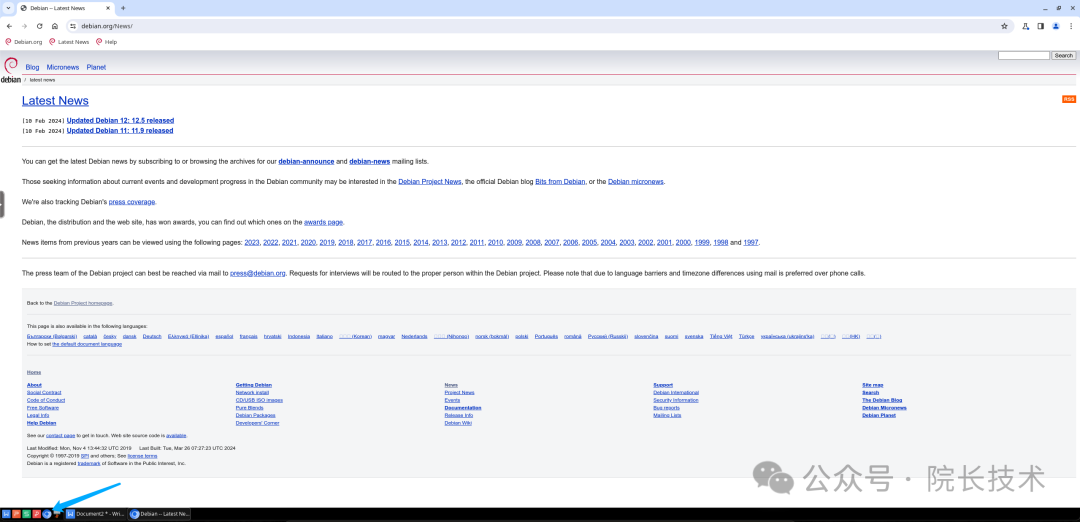Image resolution: width=1080 pixels, height=522 pixels.
Task: Open Planet in Debian navigation
Action: 96,67
